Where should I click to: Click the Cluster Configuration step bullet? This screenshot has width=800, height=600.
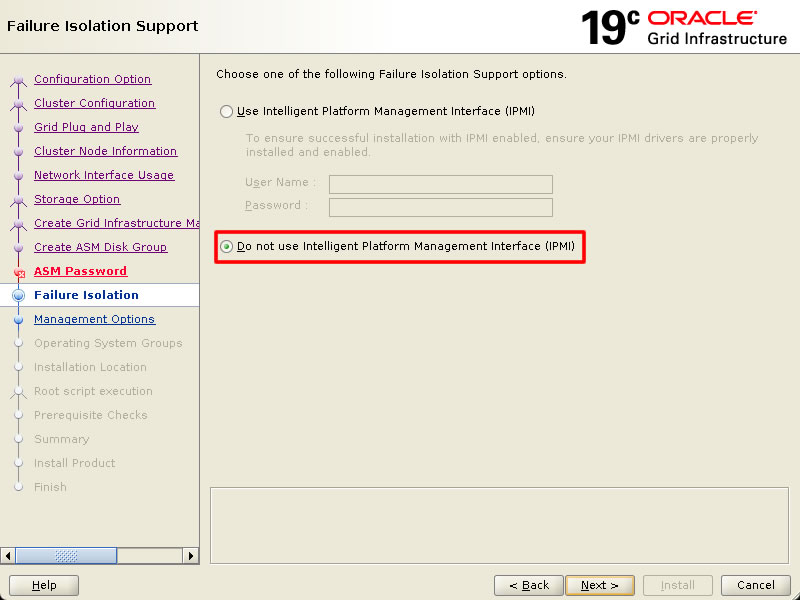[x=18, y=104]
